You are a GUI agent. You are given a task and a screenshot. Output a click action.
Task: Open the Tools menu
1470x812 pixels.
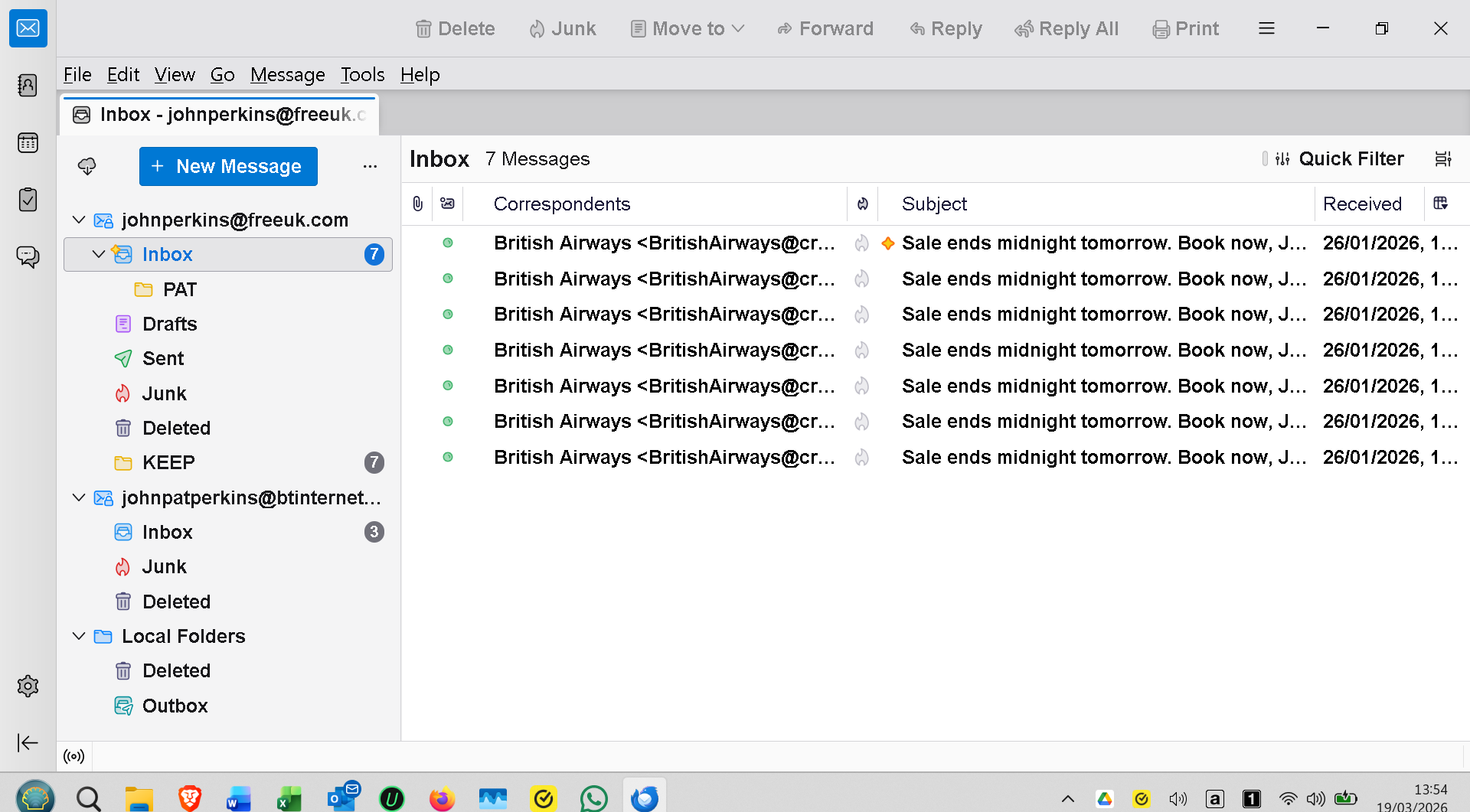(362, 74)
